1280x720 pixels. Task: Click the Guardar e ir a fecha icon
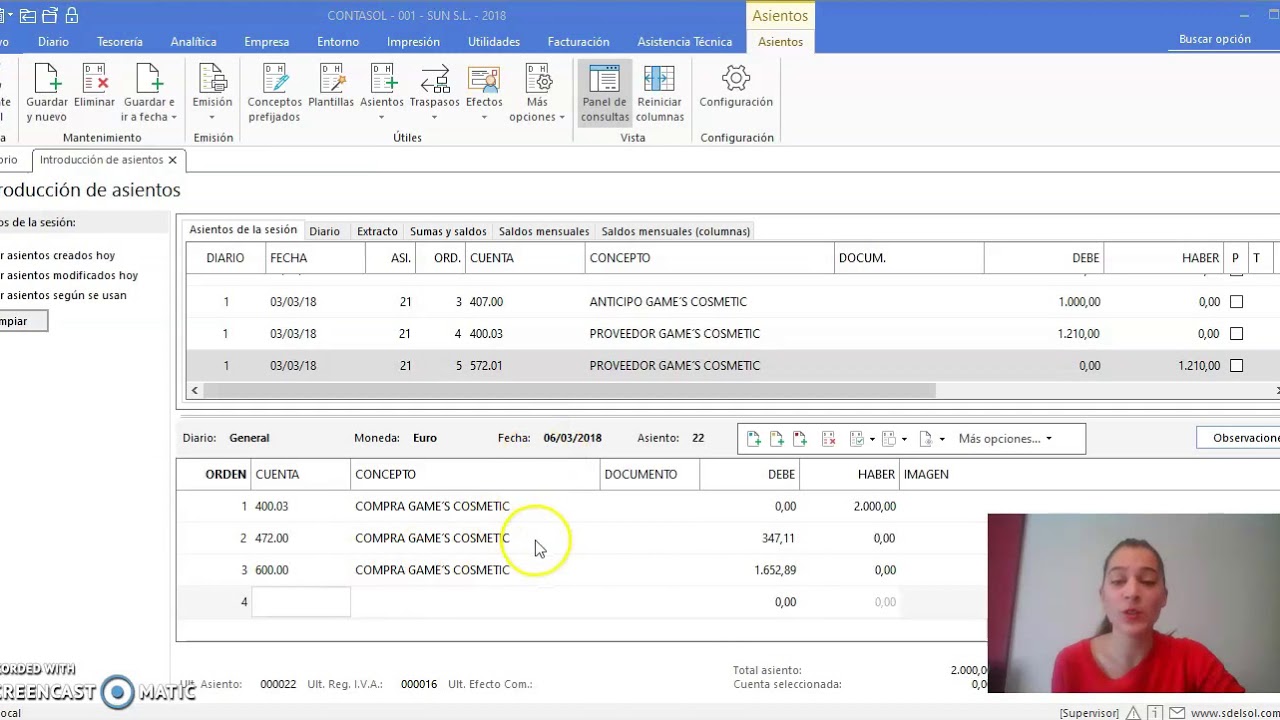[149, 92]
